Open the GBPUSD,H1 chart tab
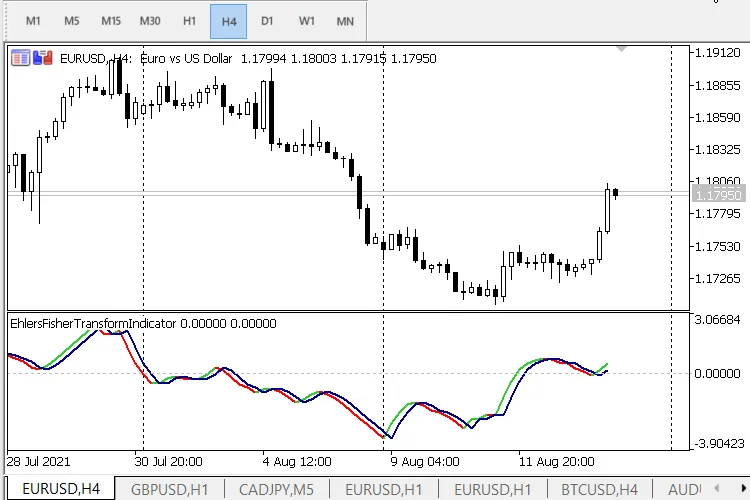 pyautogui.click(x=170, y=489)
